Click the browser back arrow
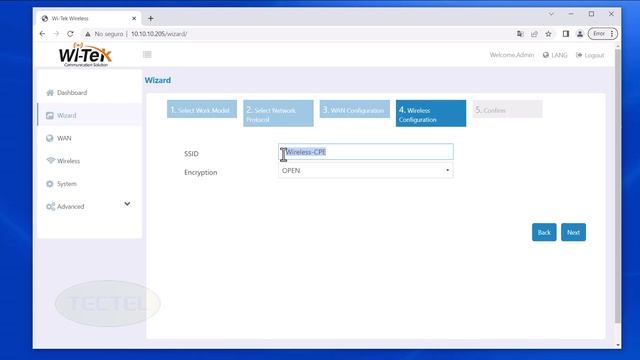The width and height of the screenshot is (640, 360). tap(42, 34)
